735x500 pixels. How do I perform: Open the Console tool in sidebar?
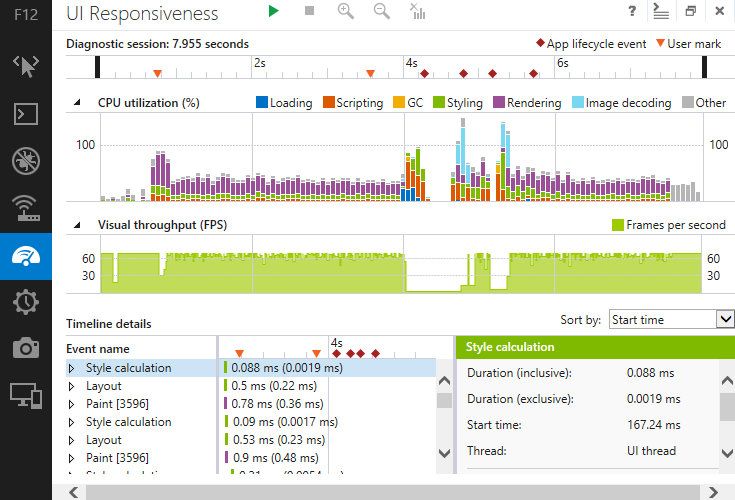pyautogui.click(x=26, y=113)
